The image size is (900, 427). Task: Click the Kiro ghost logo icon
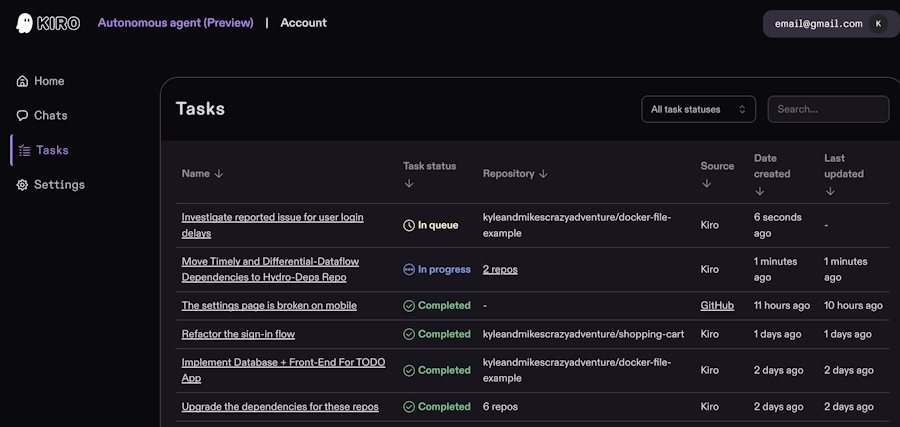click(x=24, y=23)
